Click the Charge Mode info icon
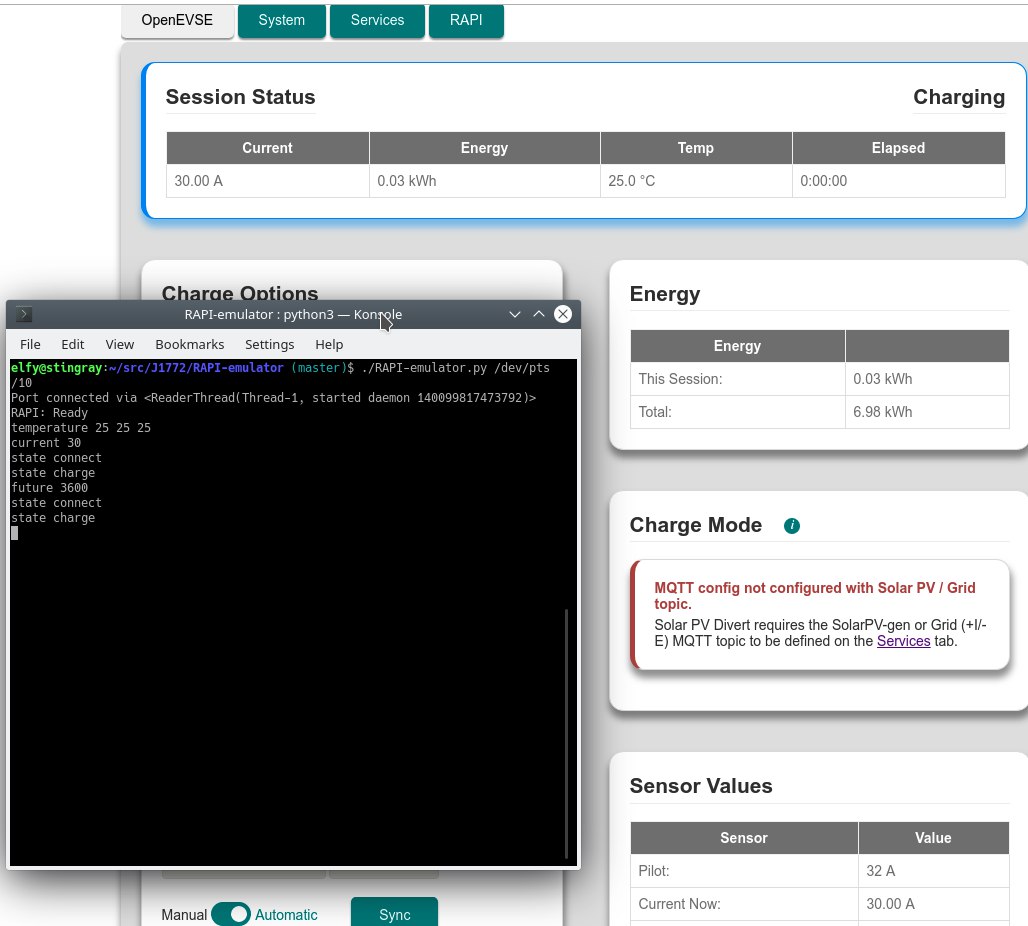The width and height of the screenshot is (1028, 926). pyautogui.click(x=792, y=526)
